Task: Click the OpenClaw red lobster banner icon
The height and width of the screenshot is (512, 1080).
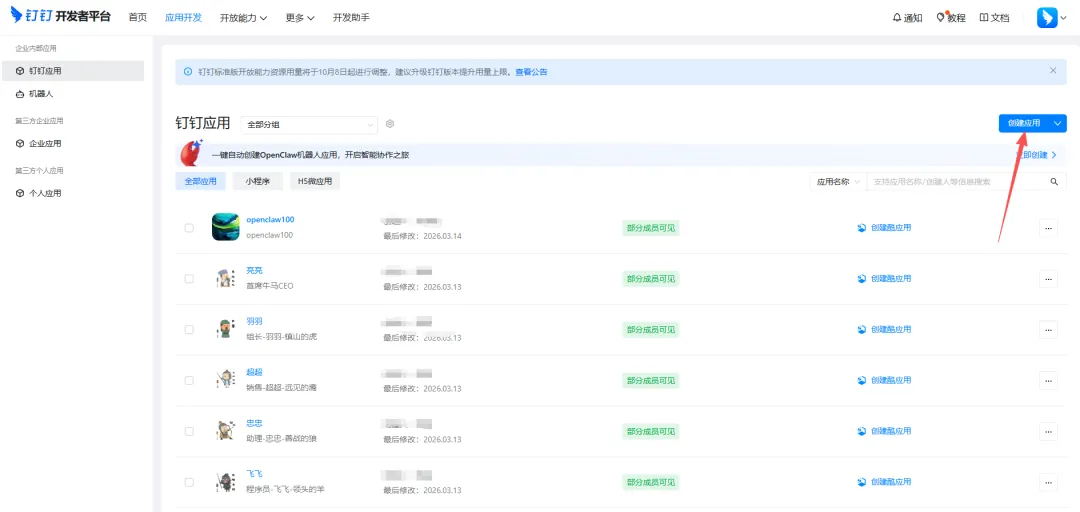Action: click(x=191, y=154)
